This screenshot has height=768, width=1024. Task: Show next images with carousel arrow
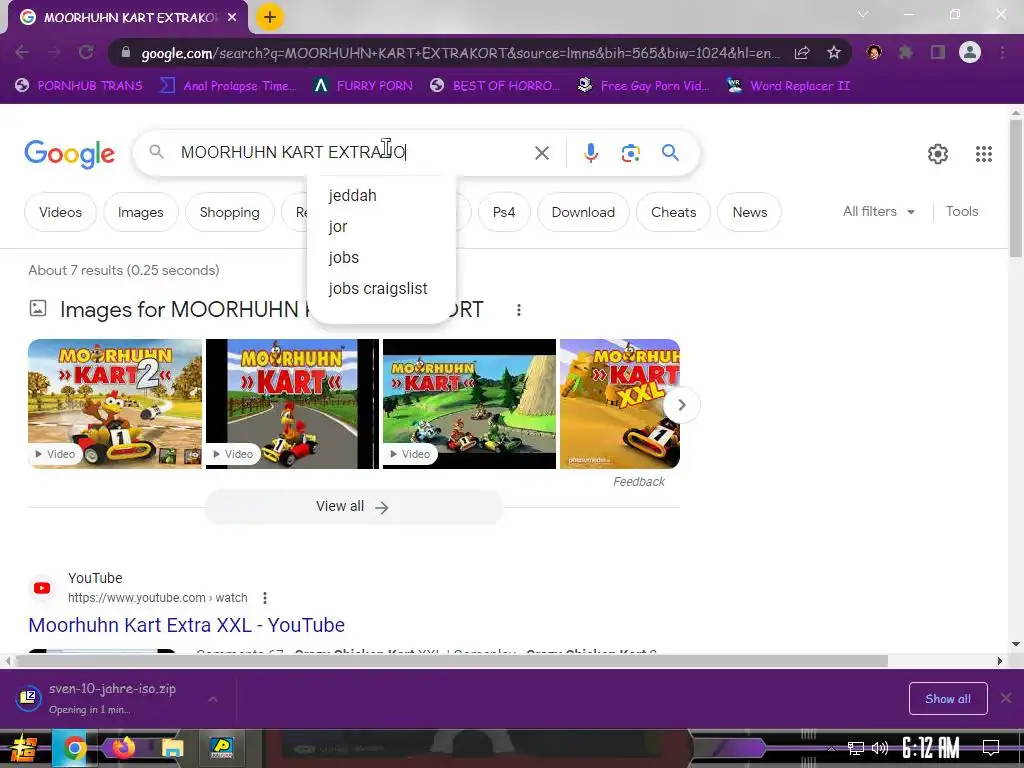click(x=681, y=405)
